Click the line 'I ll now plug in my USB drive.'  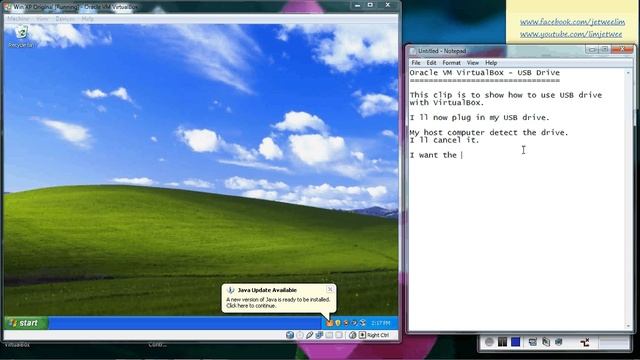[480, 118]
